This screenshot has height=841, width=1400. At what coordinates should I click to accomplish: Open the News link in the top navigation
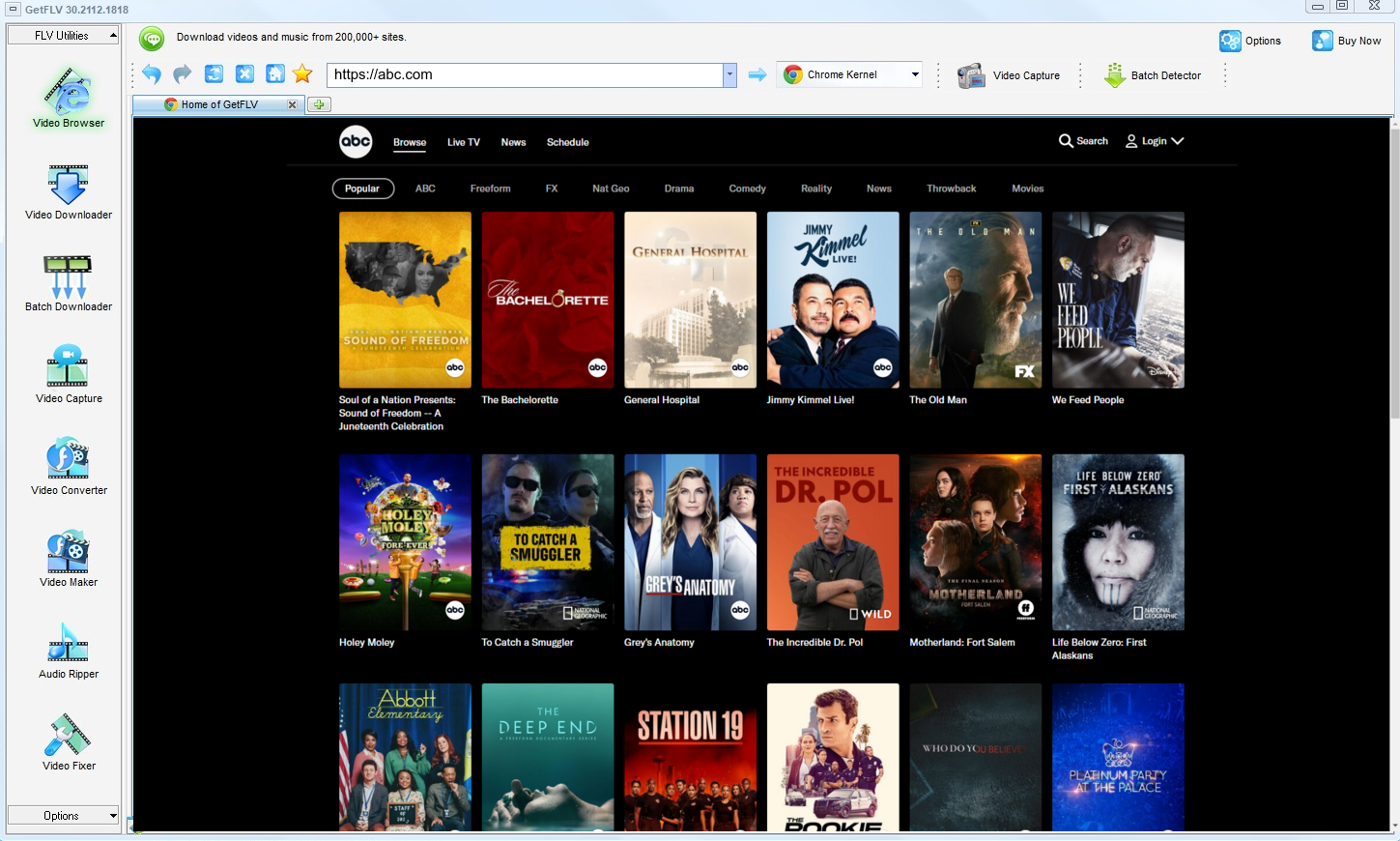tap(514, 142)
